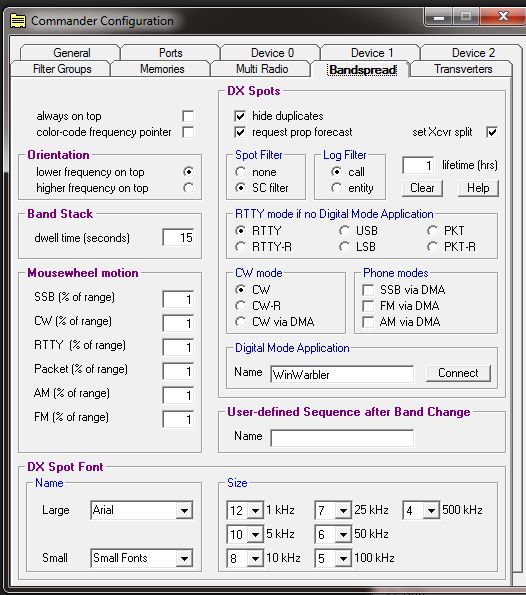
Task: Click the Connect button
Action: click(458, 373)
